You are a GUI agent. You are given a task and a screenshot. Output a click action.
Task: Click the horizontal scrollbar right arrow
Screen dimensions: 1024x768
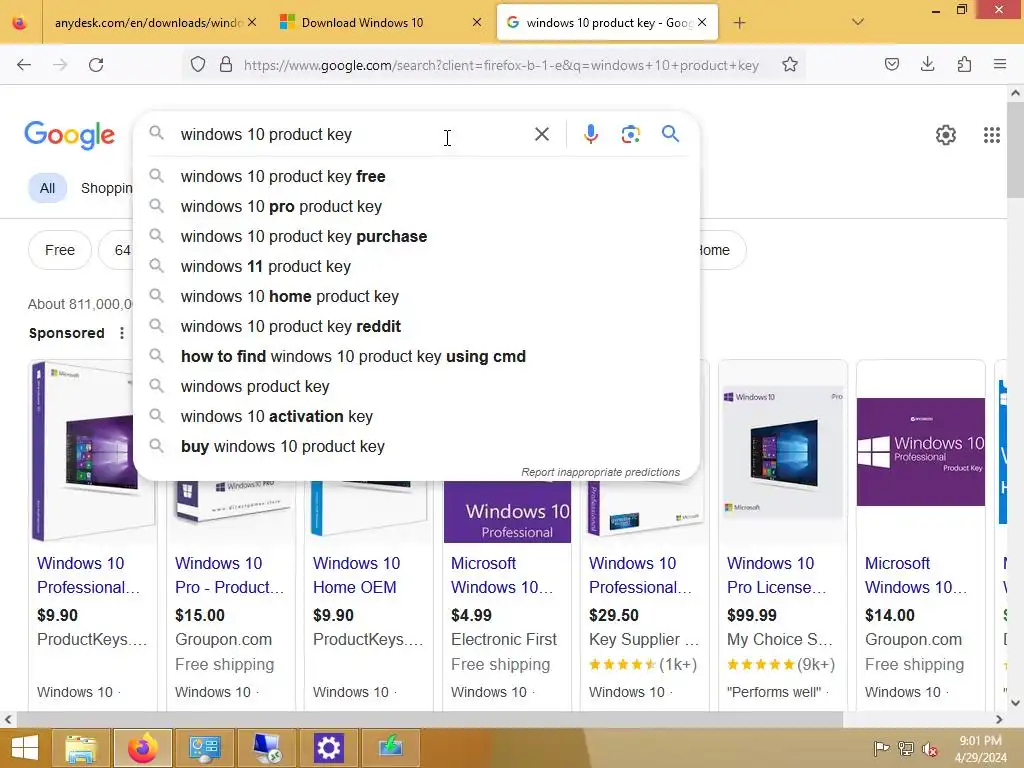(999, 720)
